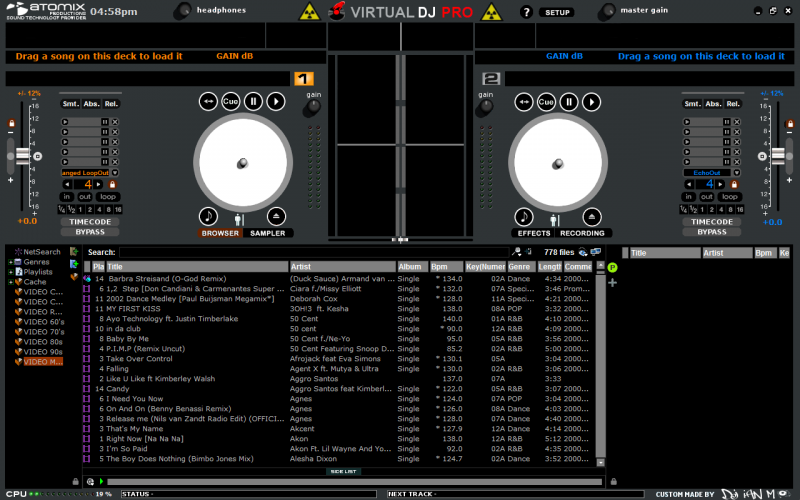Eject the track from deck 2
Viewport: 800px width, 500px height.
click(592, 217)
